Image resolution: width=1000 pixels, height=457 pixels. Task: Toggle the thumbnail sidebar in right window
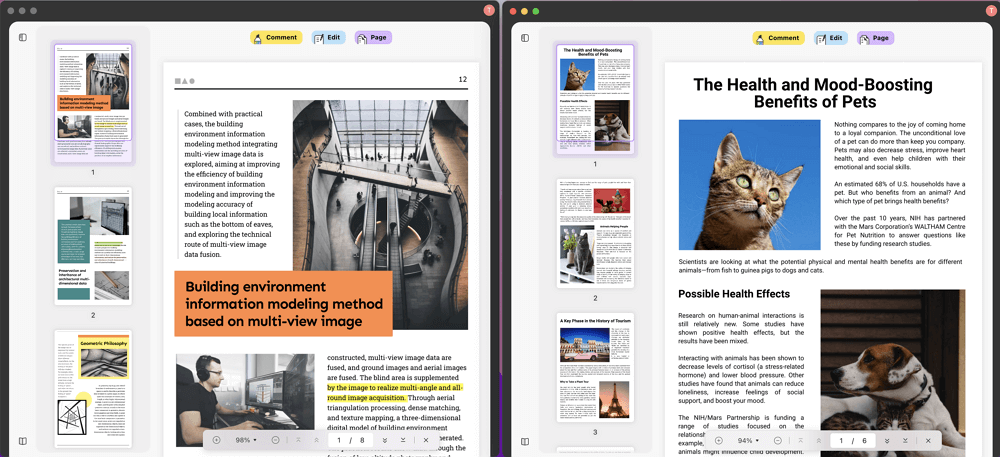click(525, 38)
